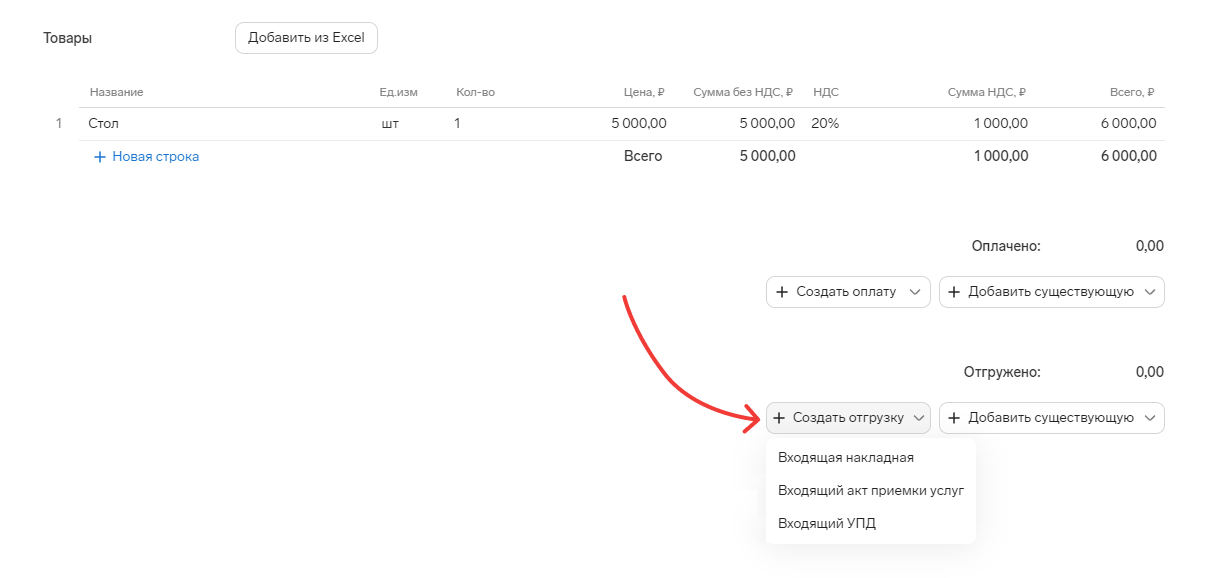This screenshot has width=1219, height=578.
Task: Click the quantity cell showing 1
Action: [457, 124]
